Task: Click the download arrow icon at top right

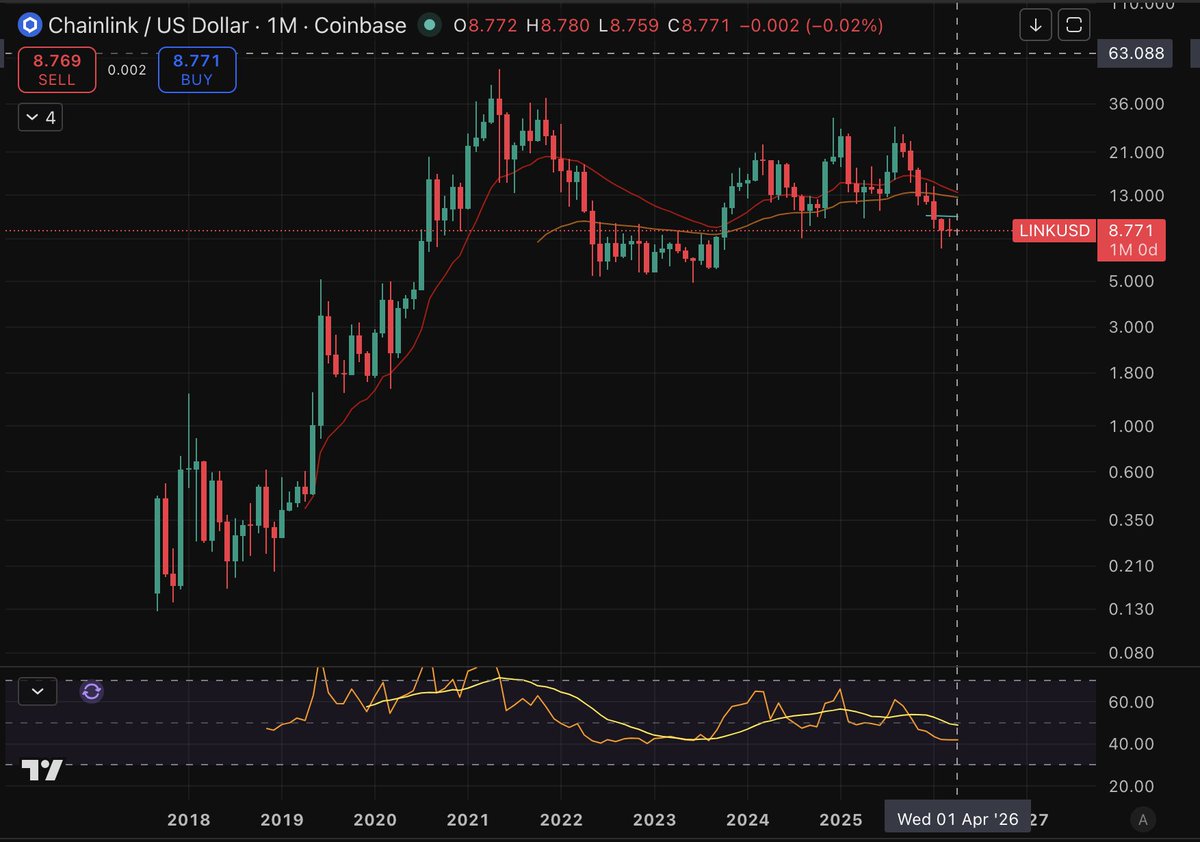Action: 1037,24
